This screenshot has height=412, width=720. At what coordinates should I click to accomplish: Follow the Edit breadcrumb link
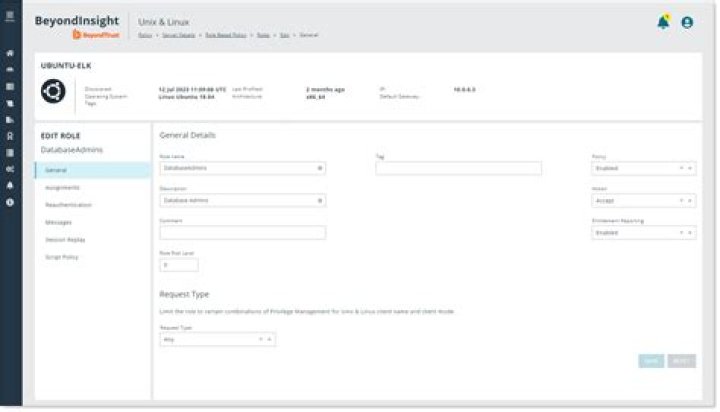pos(285,35)
